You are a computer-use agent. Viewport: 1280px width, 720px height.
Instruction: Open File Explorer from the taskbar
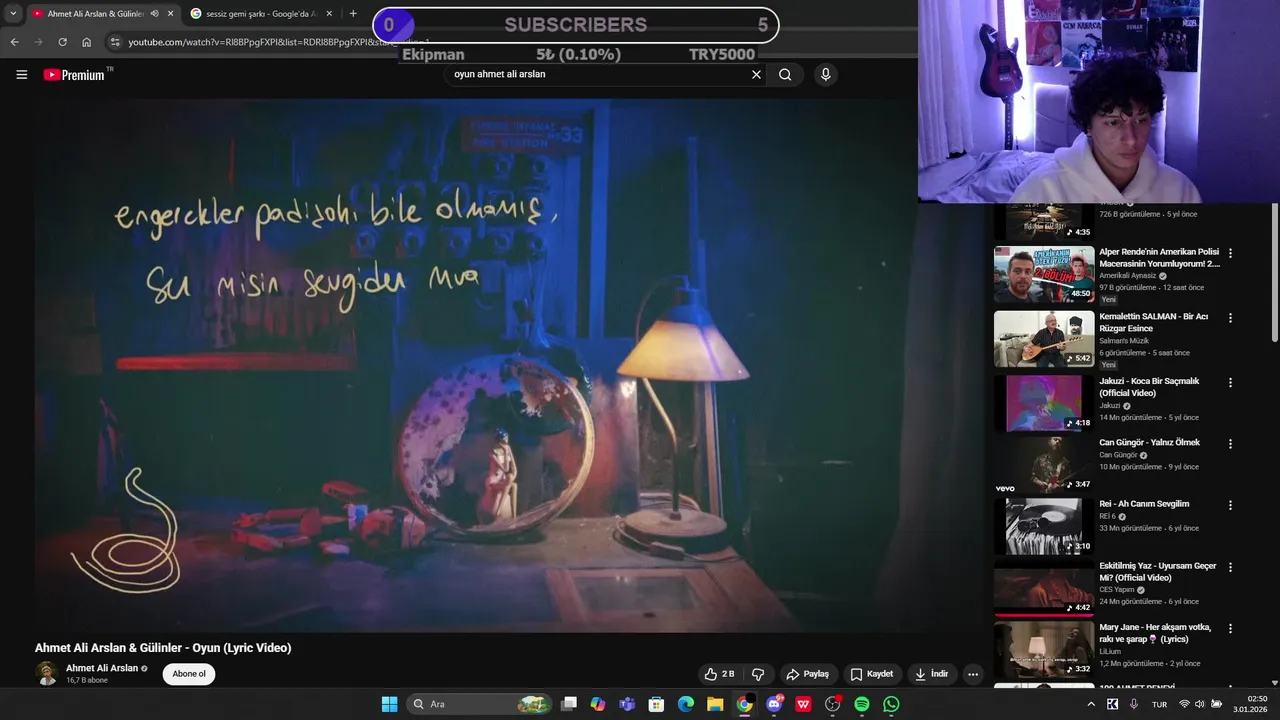[x=715, y=704]
